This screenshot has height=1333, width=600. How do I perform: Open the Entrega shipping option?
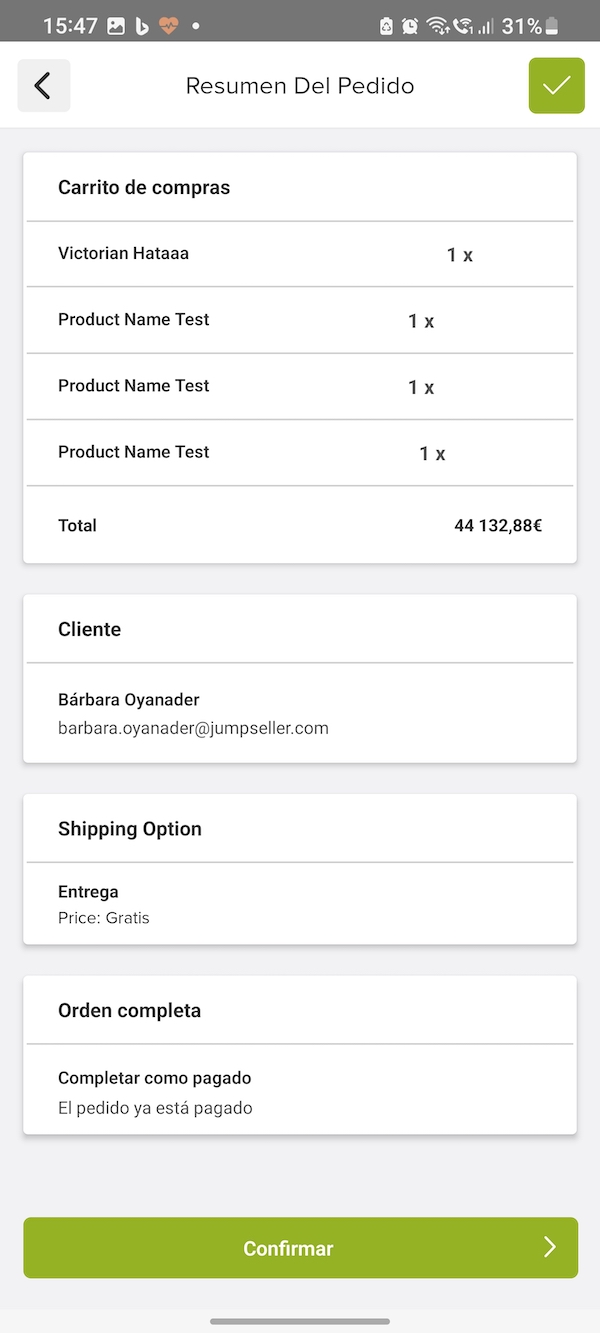300,904
